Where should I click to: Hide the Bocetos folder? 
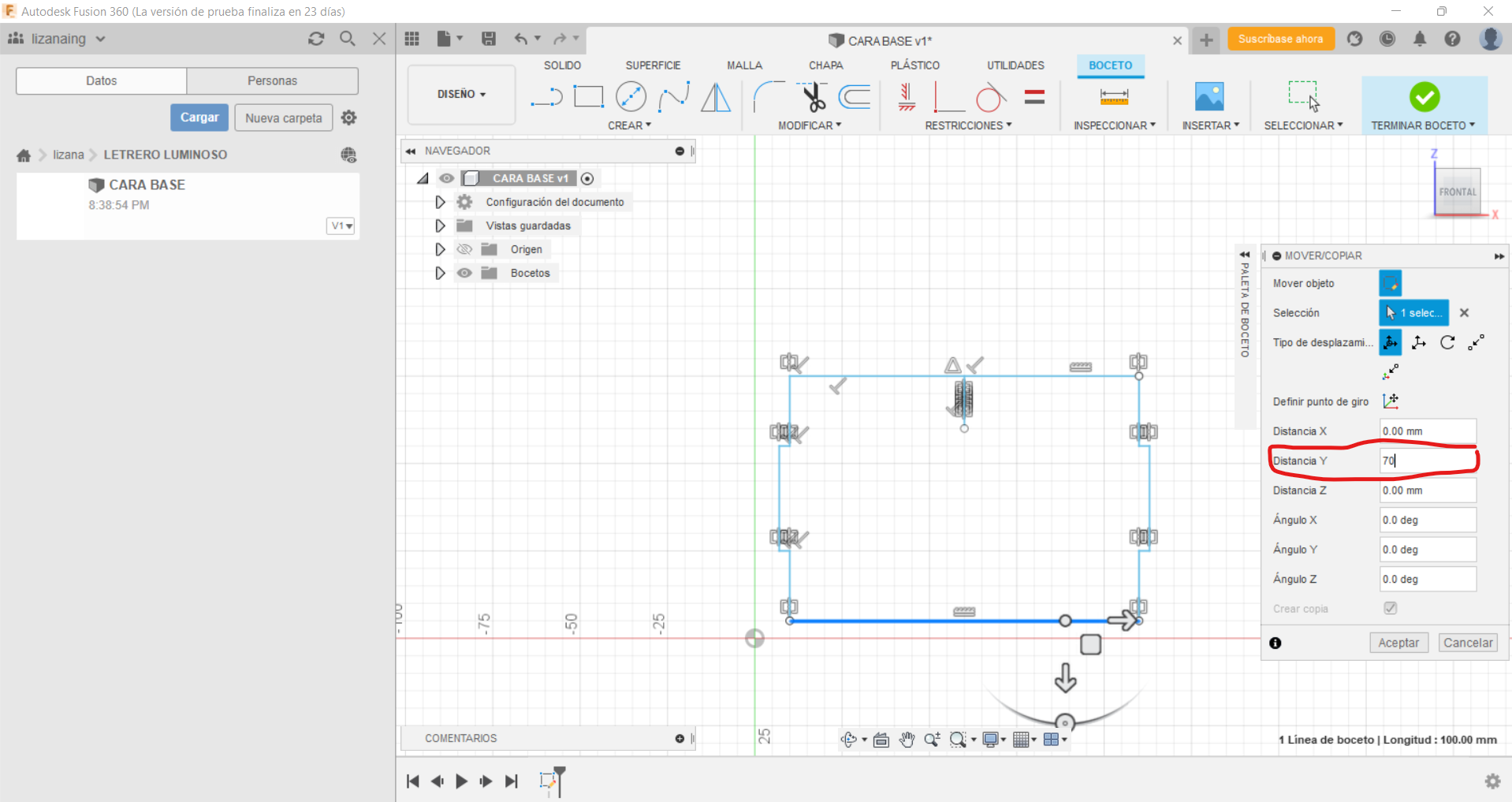(464, 273)
